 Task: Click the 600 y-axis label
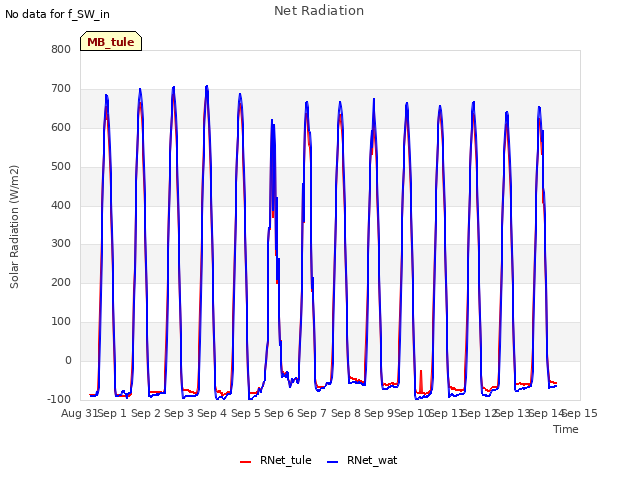coord(61,127)
